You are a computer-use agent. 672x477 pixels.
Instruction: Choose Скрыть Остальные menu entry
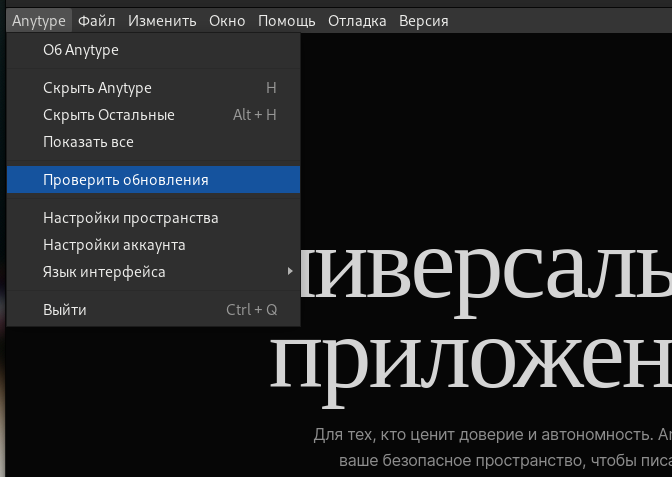click(x=153, y=115)
